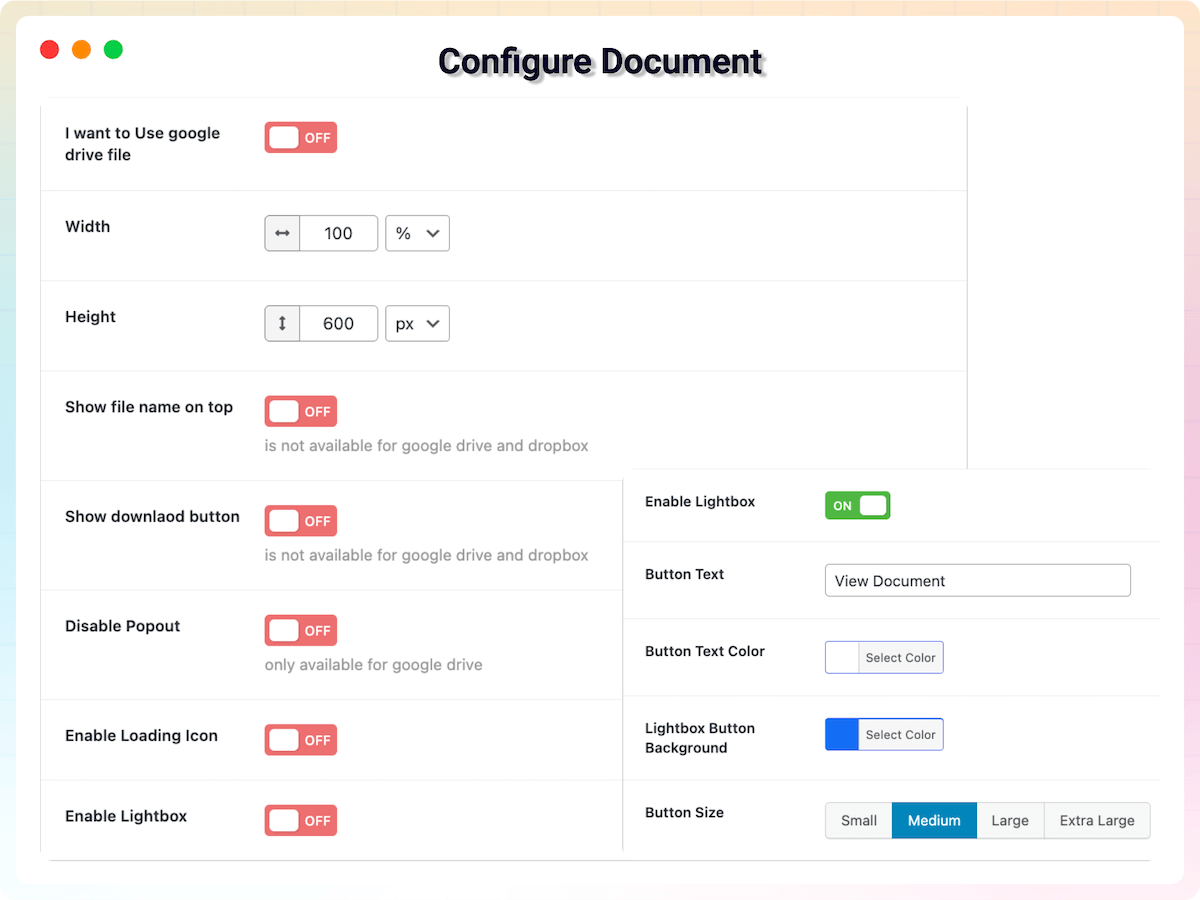Open the Width unit % dropdown
Image resolution: width=1200 pixels, height=900 pixels.
[x=417, y=233]
